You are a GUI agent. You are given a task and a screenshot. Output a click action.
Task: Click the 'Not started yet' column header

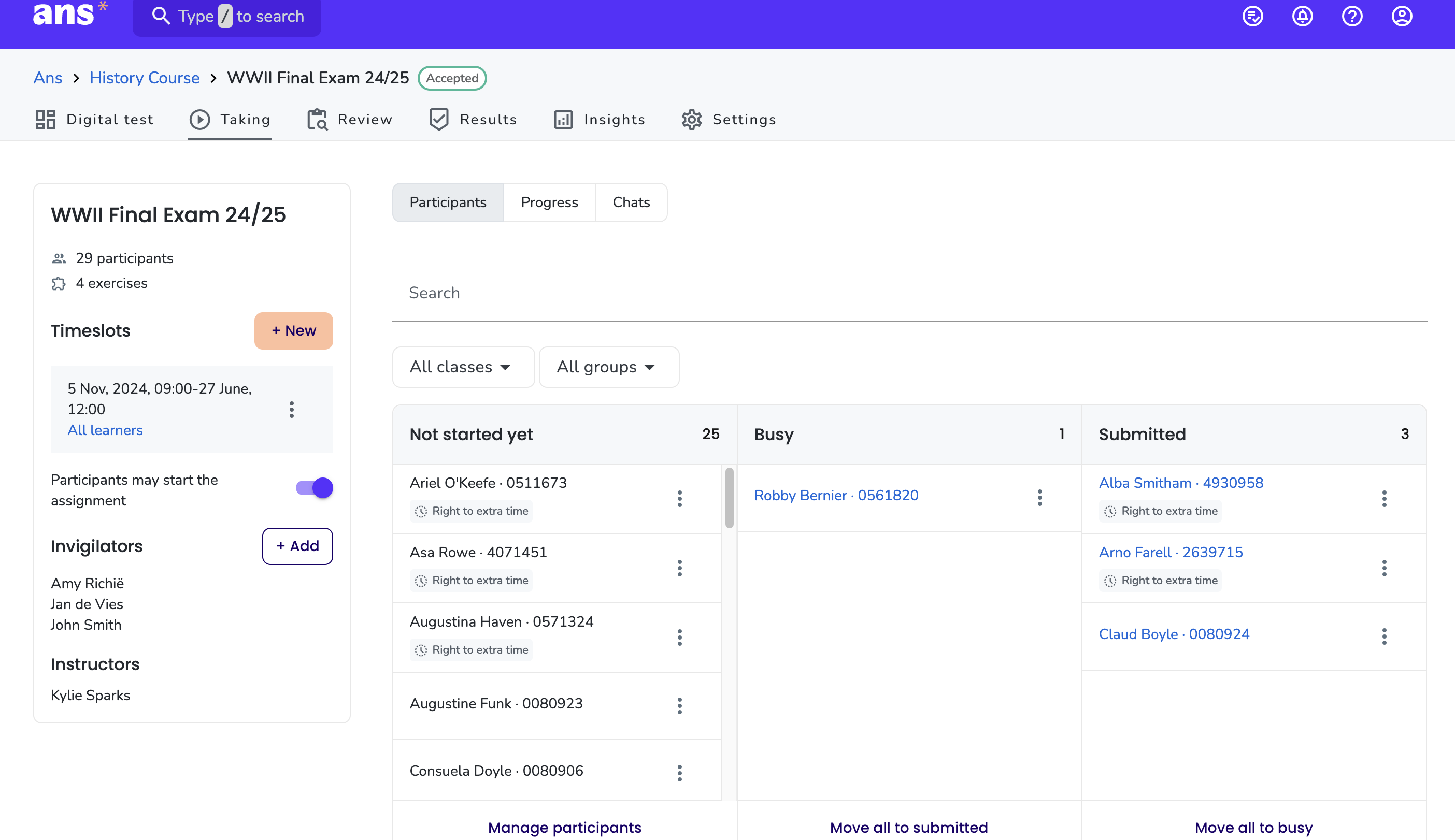[x=564, y=435]
